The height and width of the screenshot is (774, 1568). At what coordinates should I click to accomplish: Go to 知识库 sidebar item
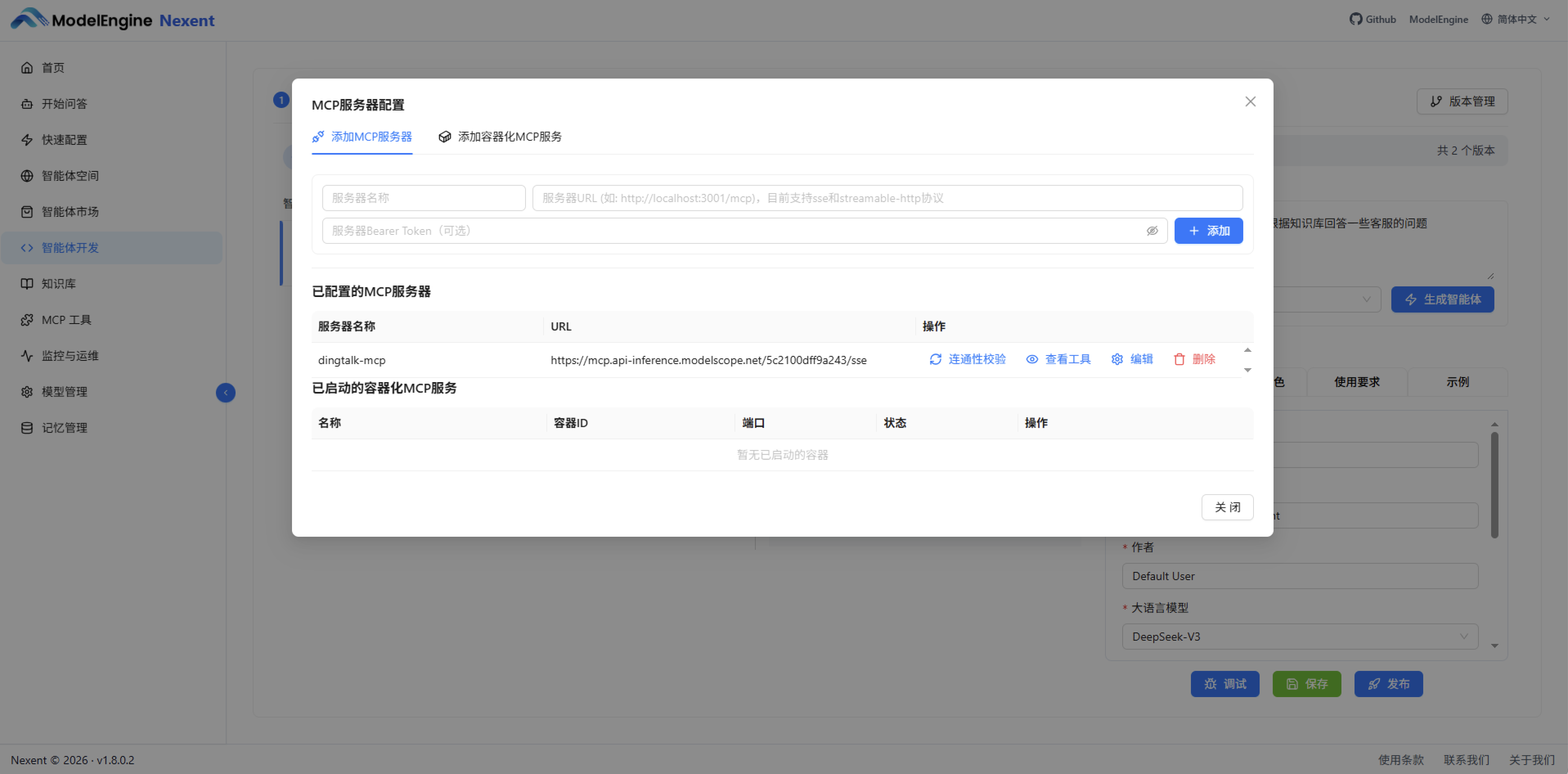click(x=58, y=284)
